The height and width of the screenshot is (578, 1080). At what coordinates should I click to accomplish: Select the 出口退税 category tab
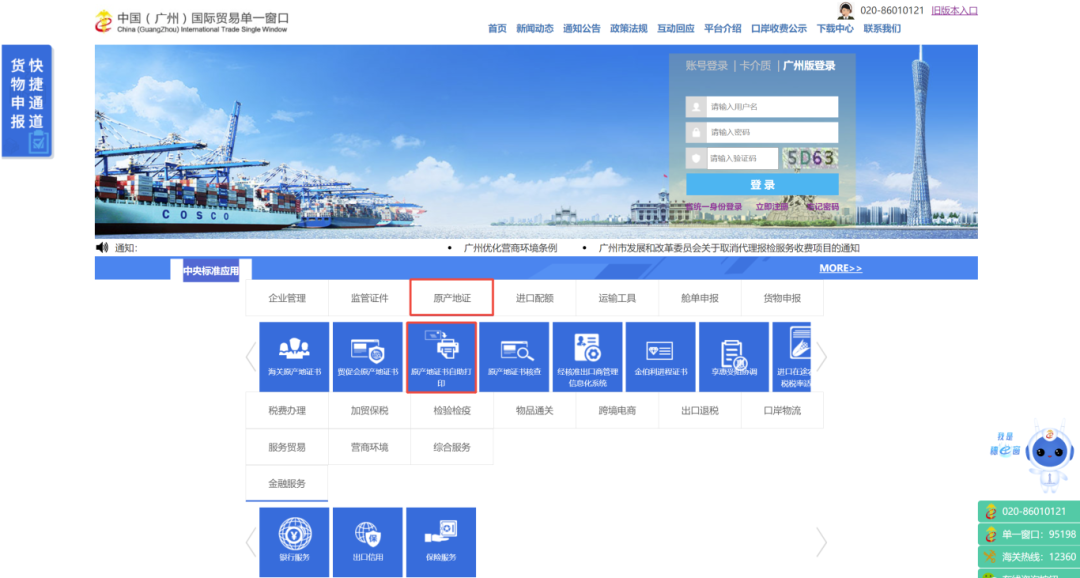[700, 411]
